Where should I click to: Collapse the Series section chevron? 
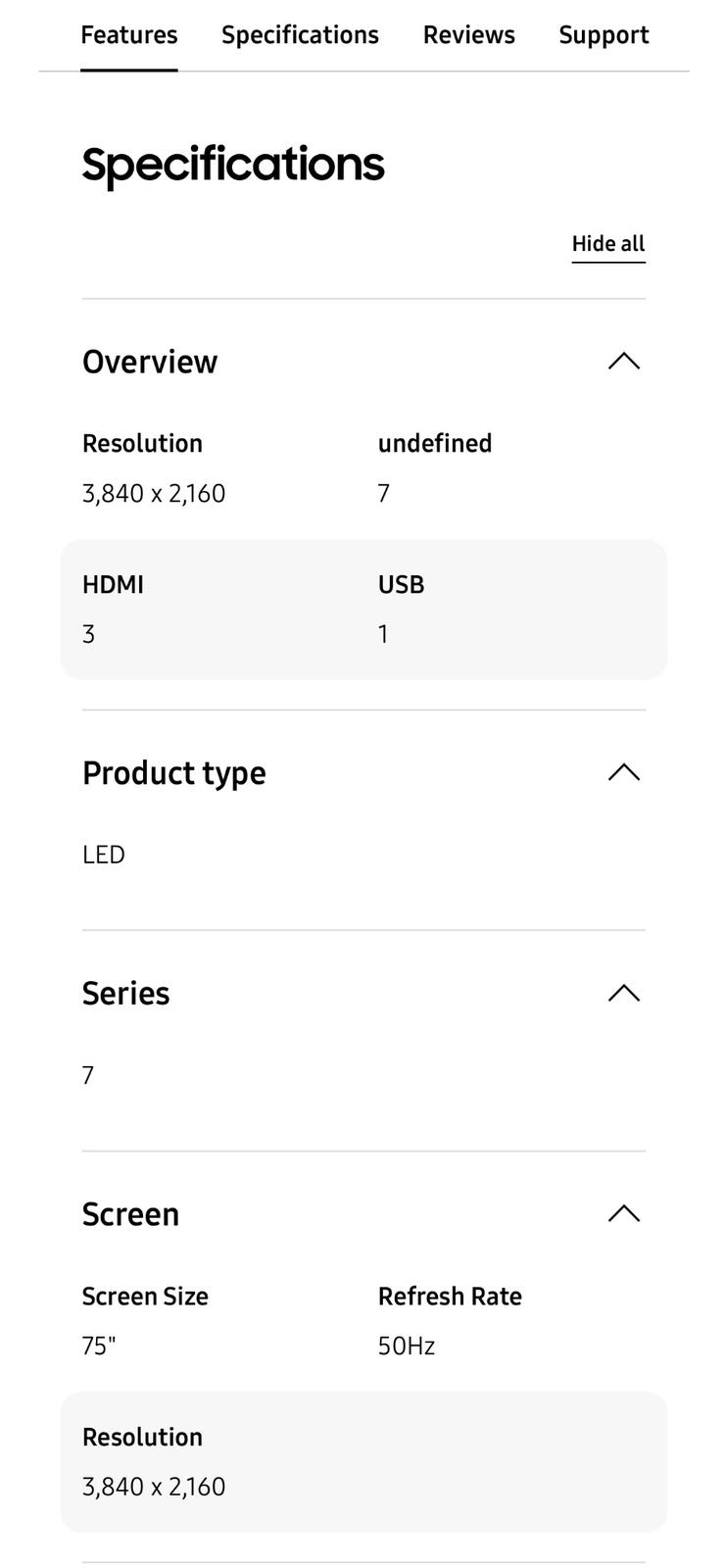point(623,994)
